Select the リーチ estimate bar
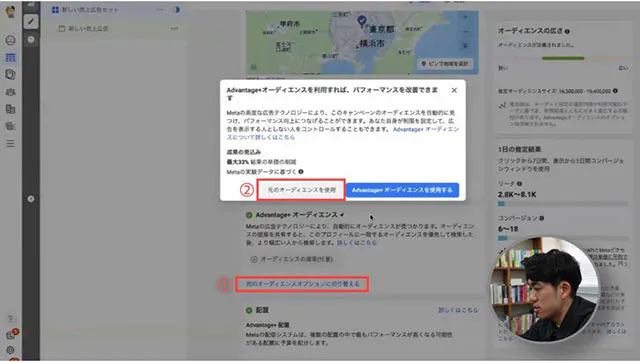Screen dimensions: 640x362 [563, 203]
